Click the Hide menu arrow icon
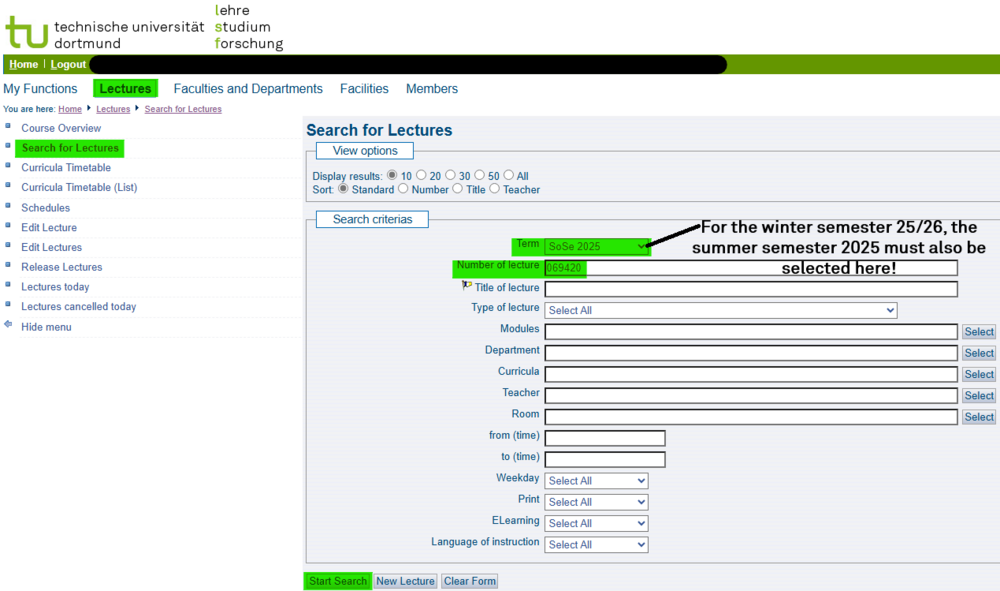Screen dimensions: 1000x591 [x=8, y=324]
